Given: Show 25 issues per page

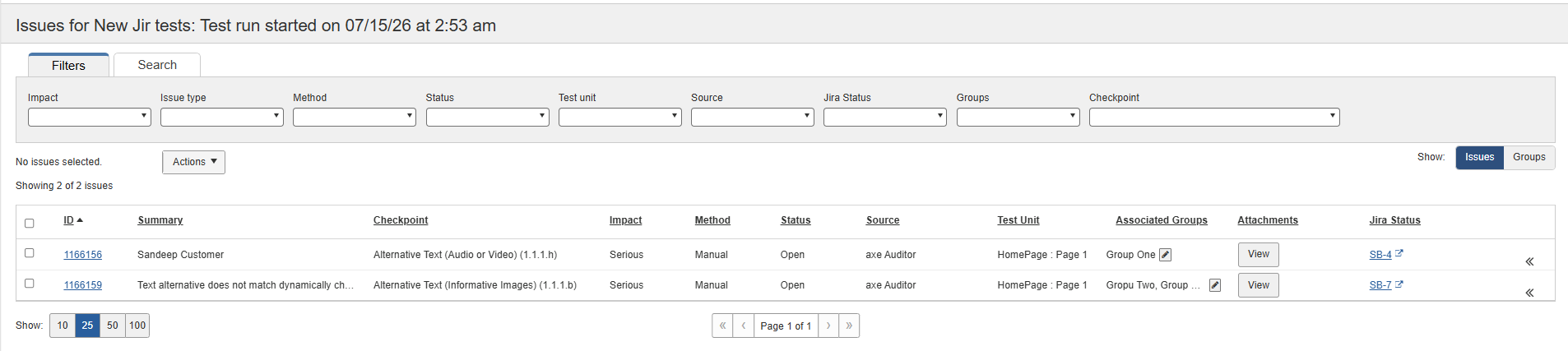Looking at the screenshot, I should (87, 326).
